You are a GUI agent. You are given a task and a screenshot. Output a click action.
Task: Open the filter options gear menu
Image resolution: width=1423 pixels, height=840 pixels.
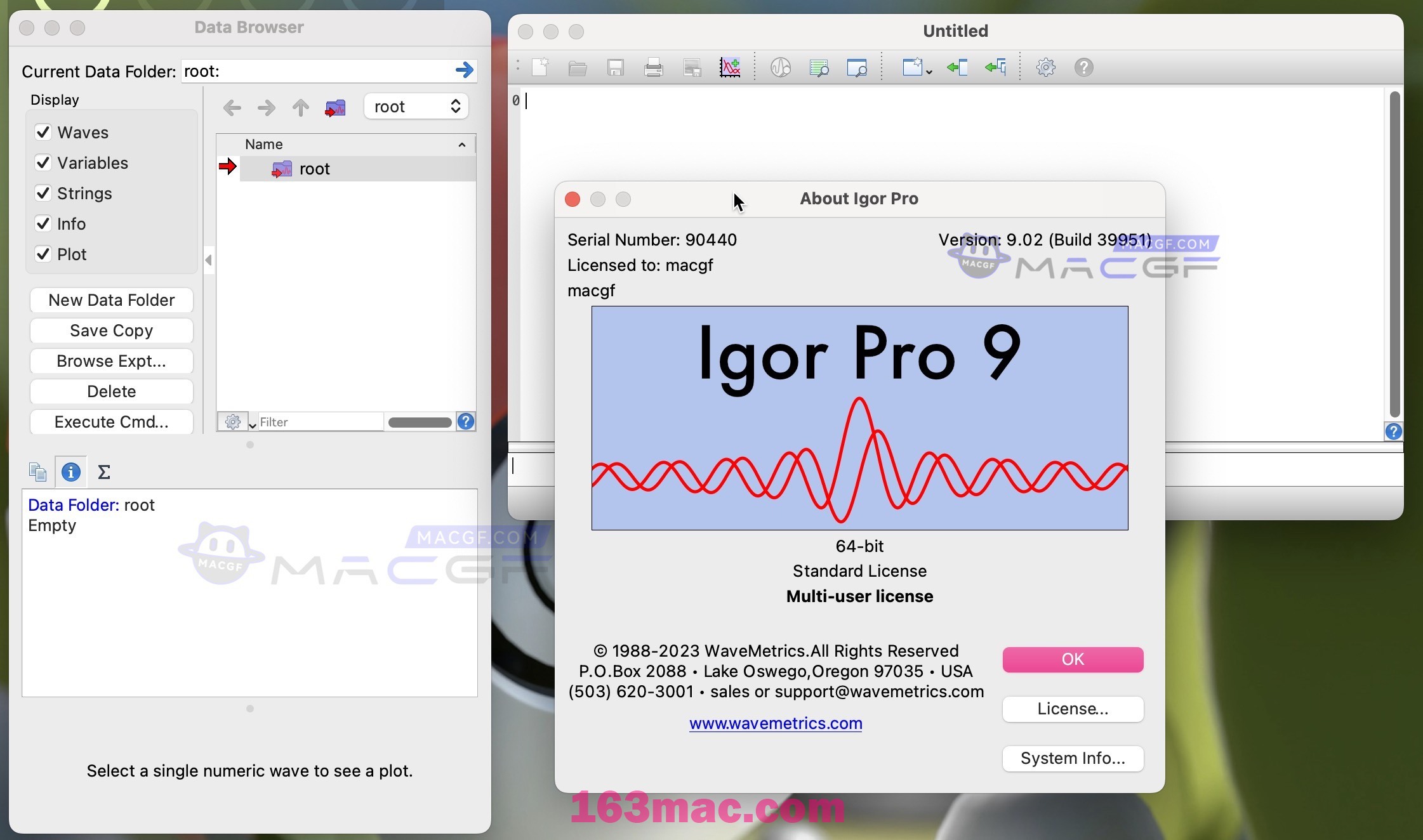point(237,422)
